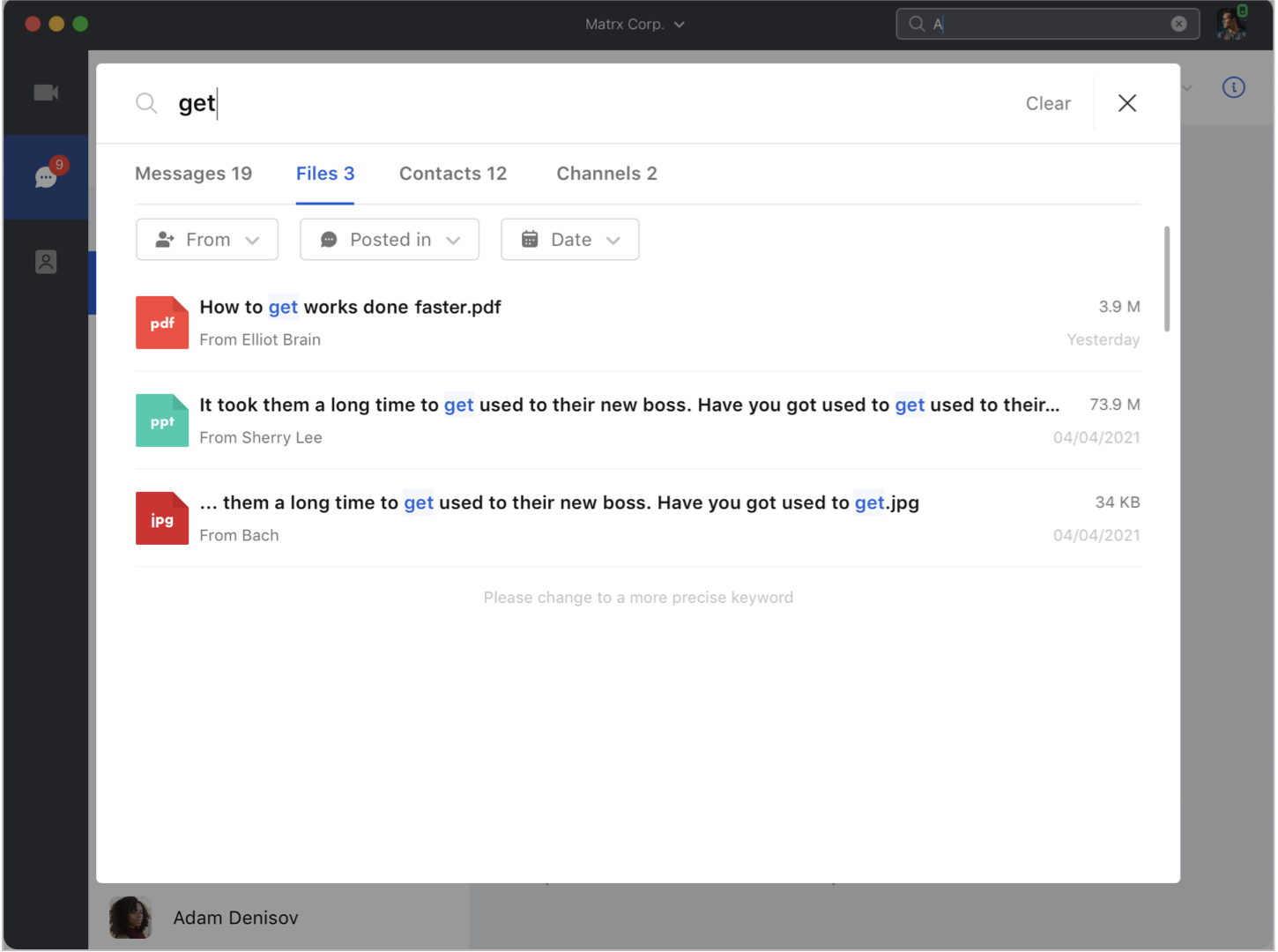Image resolution: width=1278 pixels, height=952 pixels.
Task: Expand the Date filter dropdown
Action: (x=570, y=240)
